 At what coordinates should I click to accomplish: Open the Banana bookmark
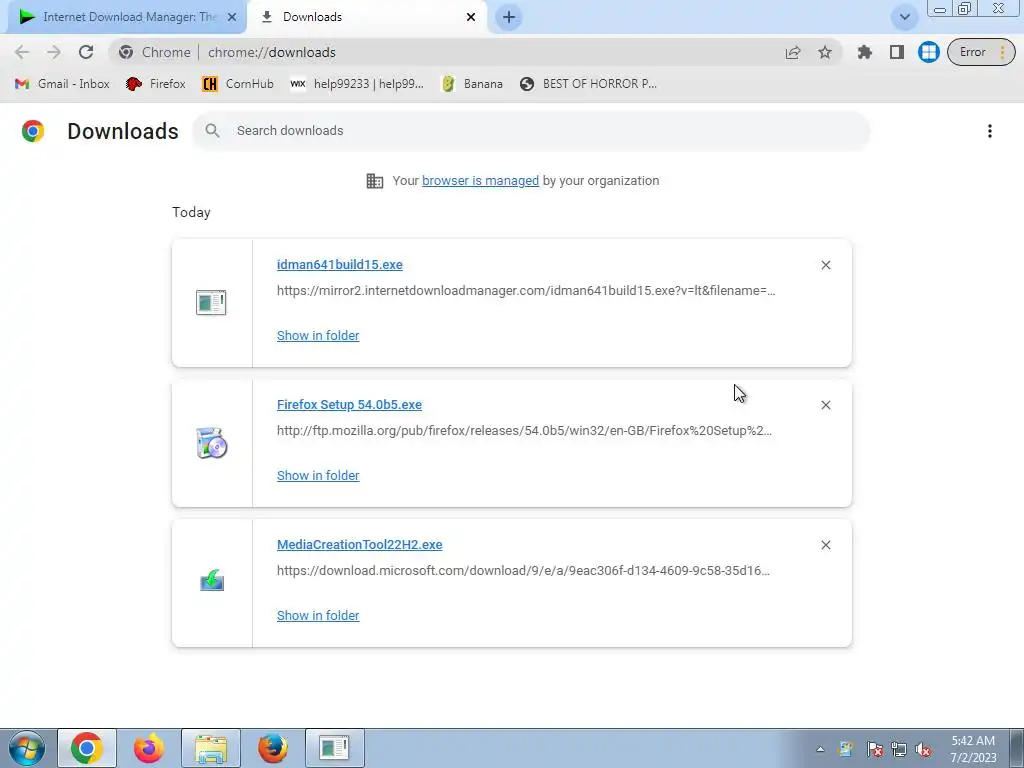coord(472,84)
